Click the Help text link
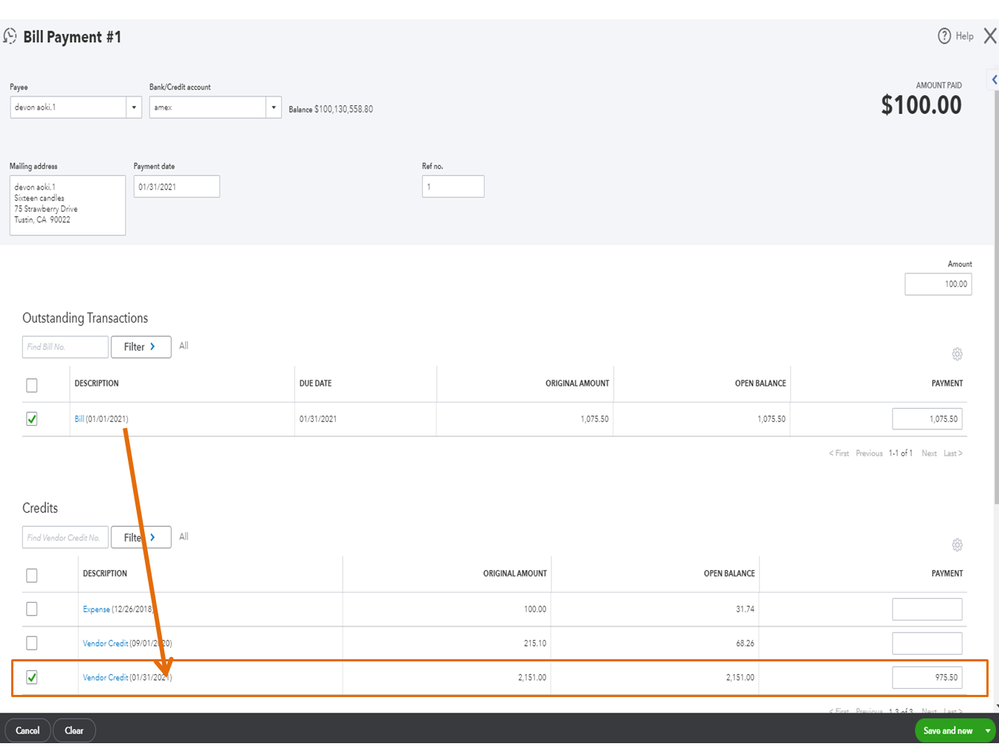Screen dimensions: 999x749 click(x=965, y=36)
